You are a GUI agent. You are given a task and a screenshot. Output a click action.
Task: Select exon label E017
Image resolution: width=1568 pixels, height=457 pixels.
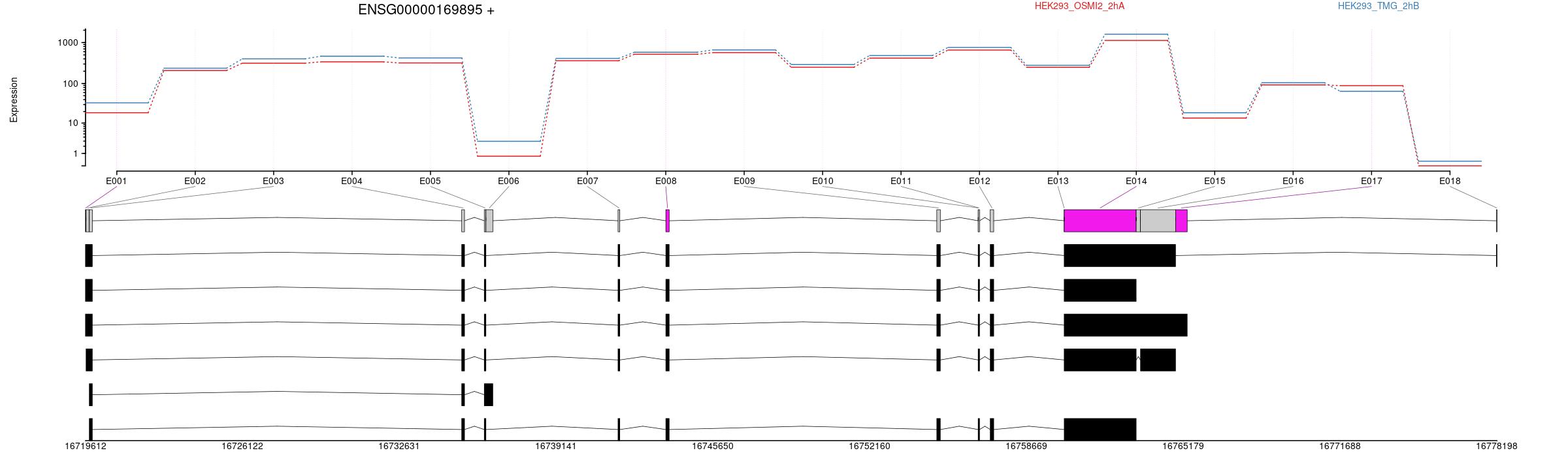(x=1371, y=181)
